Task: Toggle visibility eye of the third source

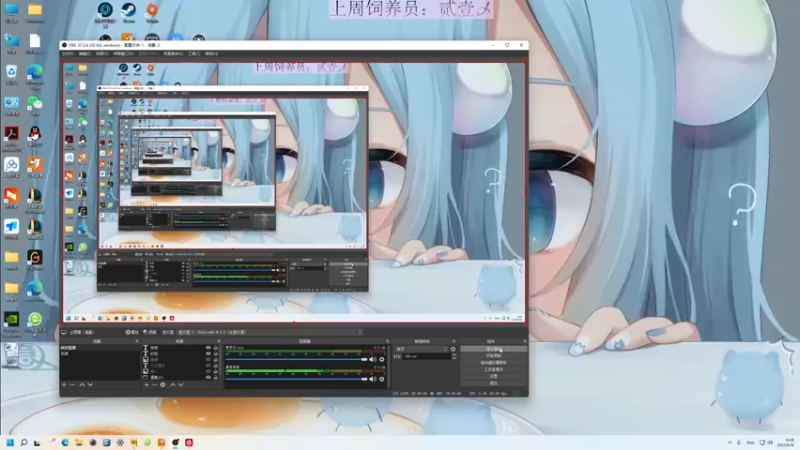Action: 208,359
